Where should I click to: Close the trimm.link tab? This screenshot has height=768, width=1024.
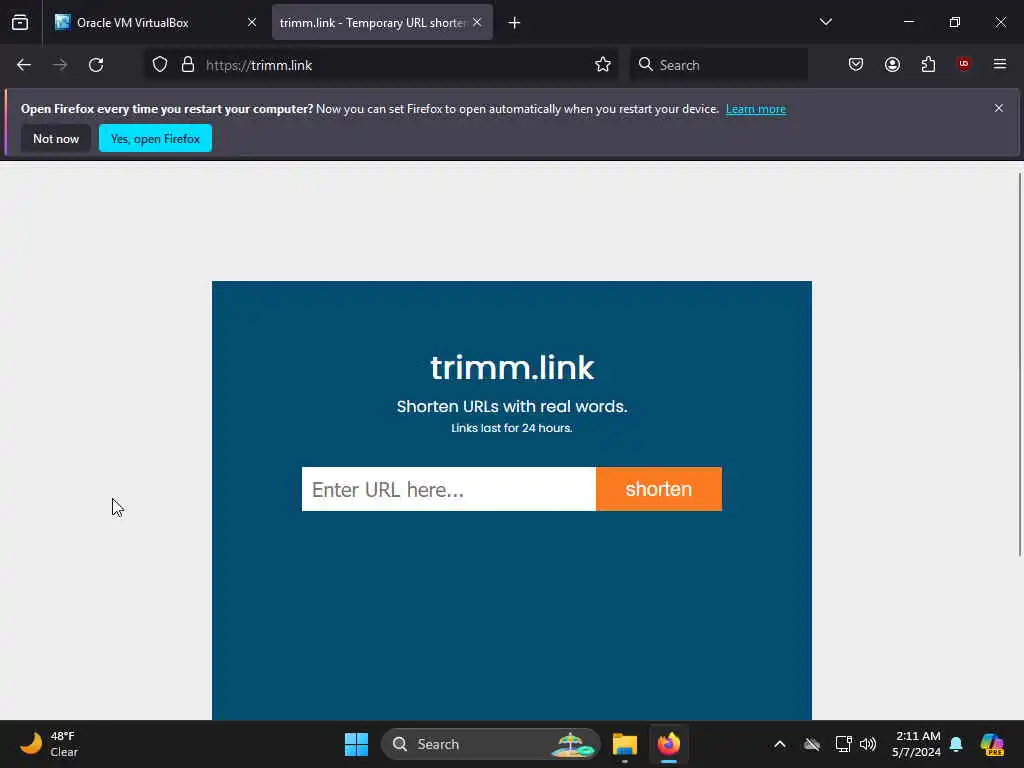(477, 22)
